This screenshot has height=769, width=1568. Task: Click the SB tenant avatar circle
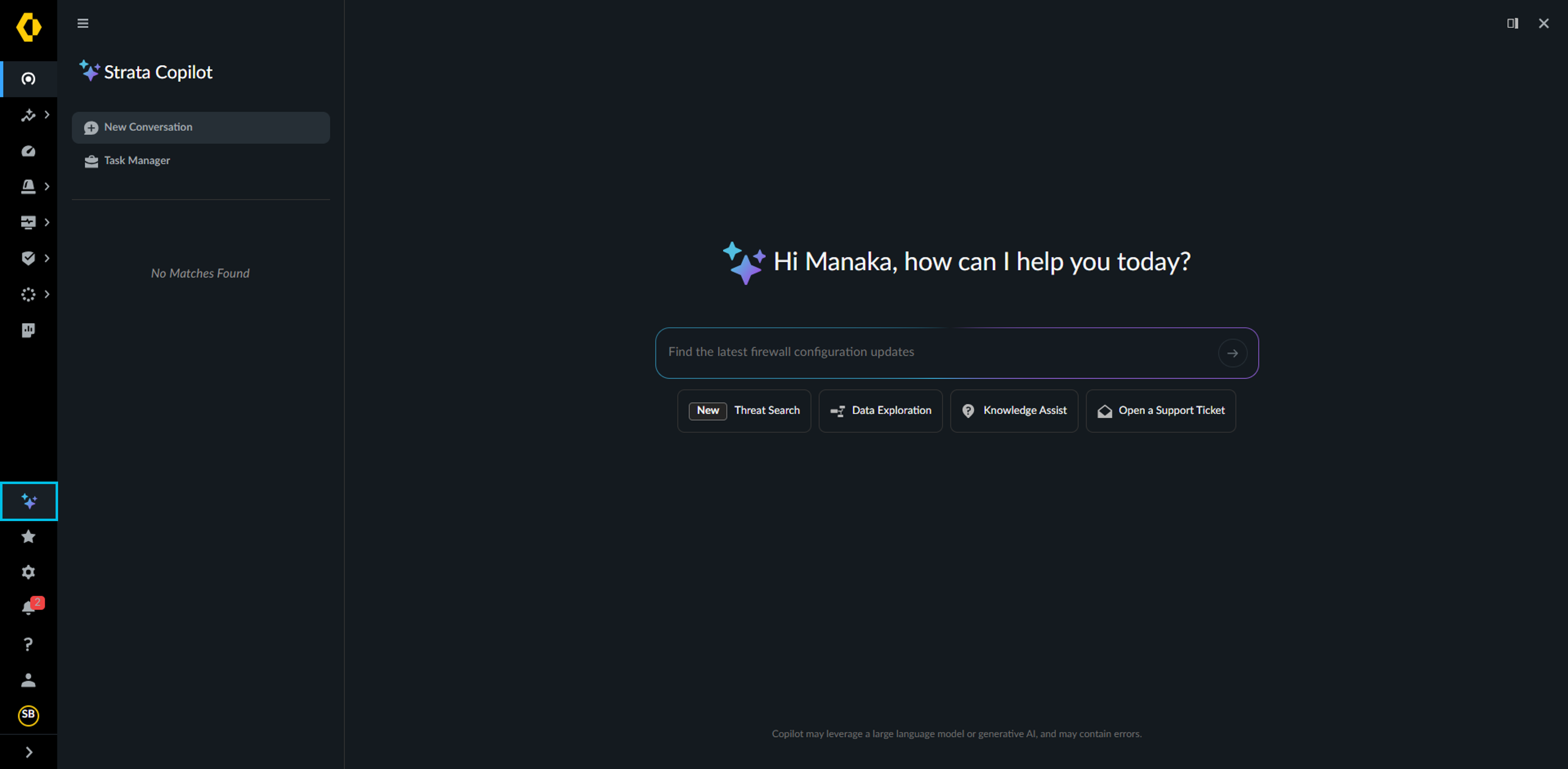pyautogui.click(x=29, y=716)
